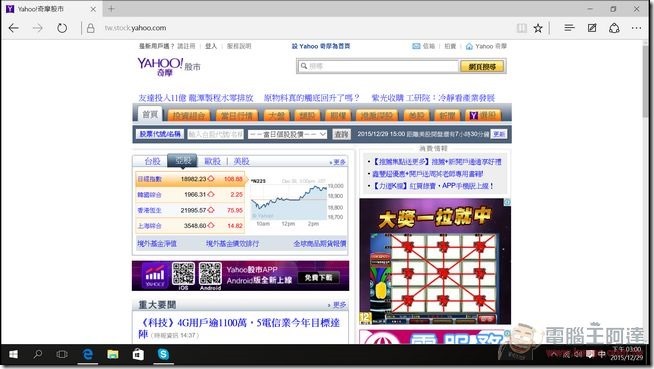Select the index row showing 1966.31

[x=191, y=194]
